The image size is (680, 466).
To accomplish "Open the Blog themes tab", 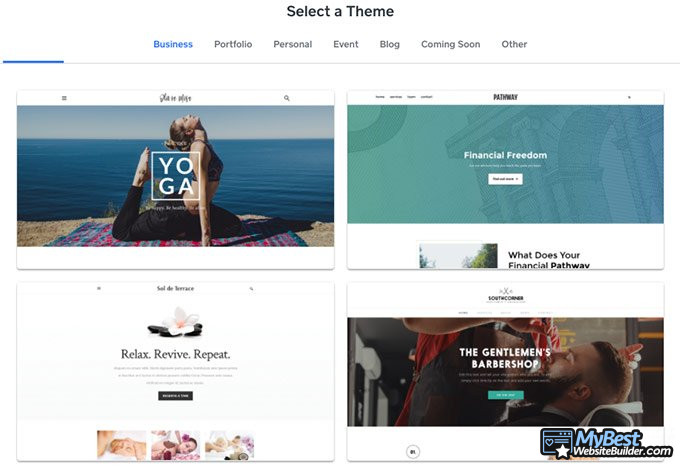I will [390, 44].
